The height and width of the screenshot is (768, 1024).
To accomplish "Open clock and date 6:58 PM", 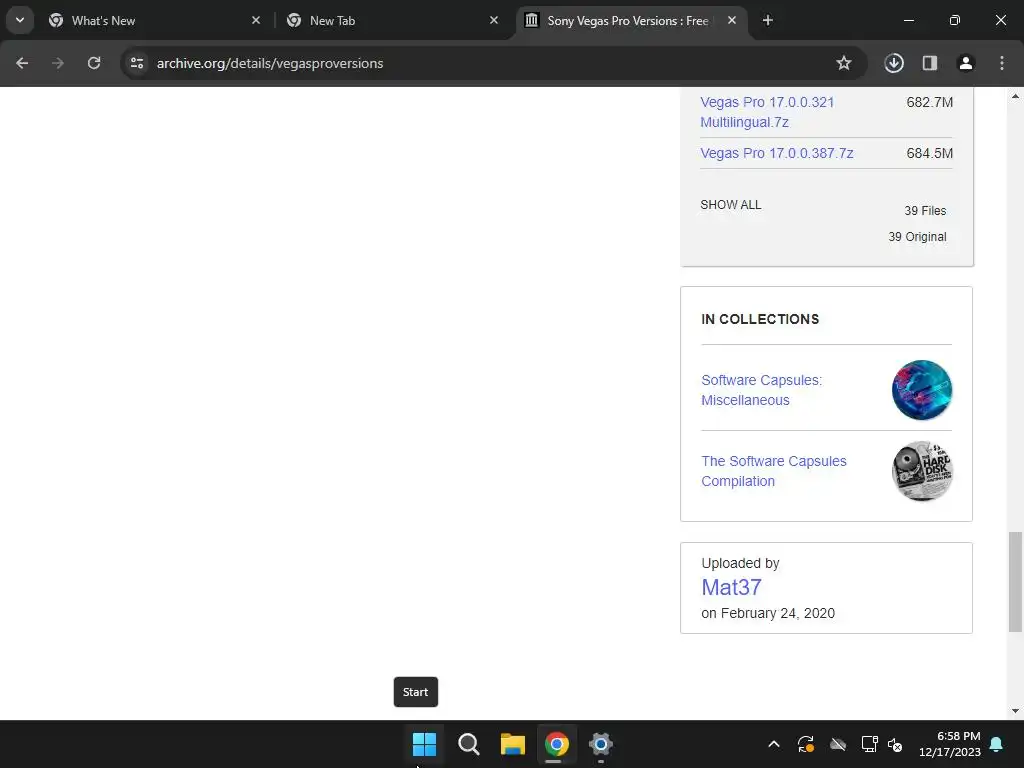I will 950,744.
